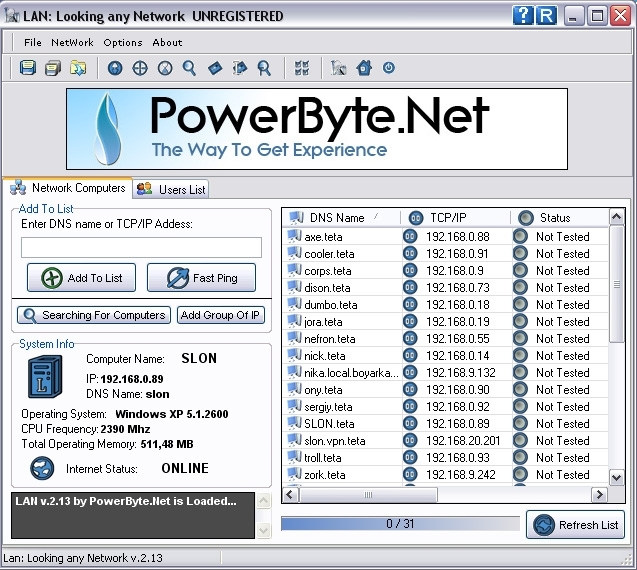
Task: Select the jora.teta entry
Action: tap(323, 322)
